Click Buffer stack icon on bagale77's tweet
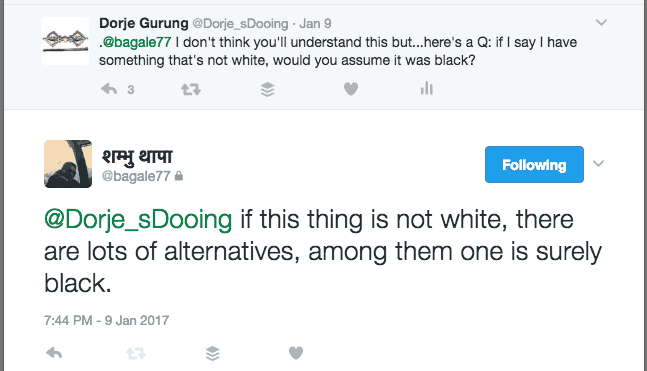 click(213, 353)
